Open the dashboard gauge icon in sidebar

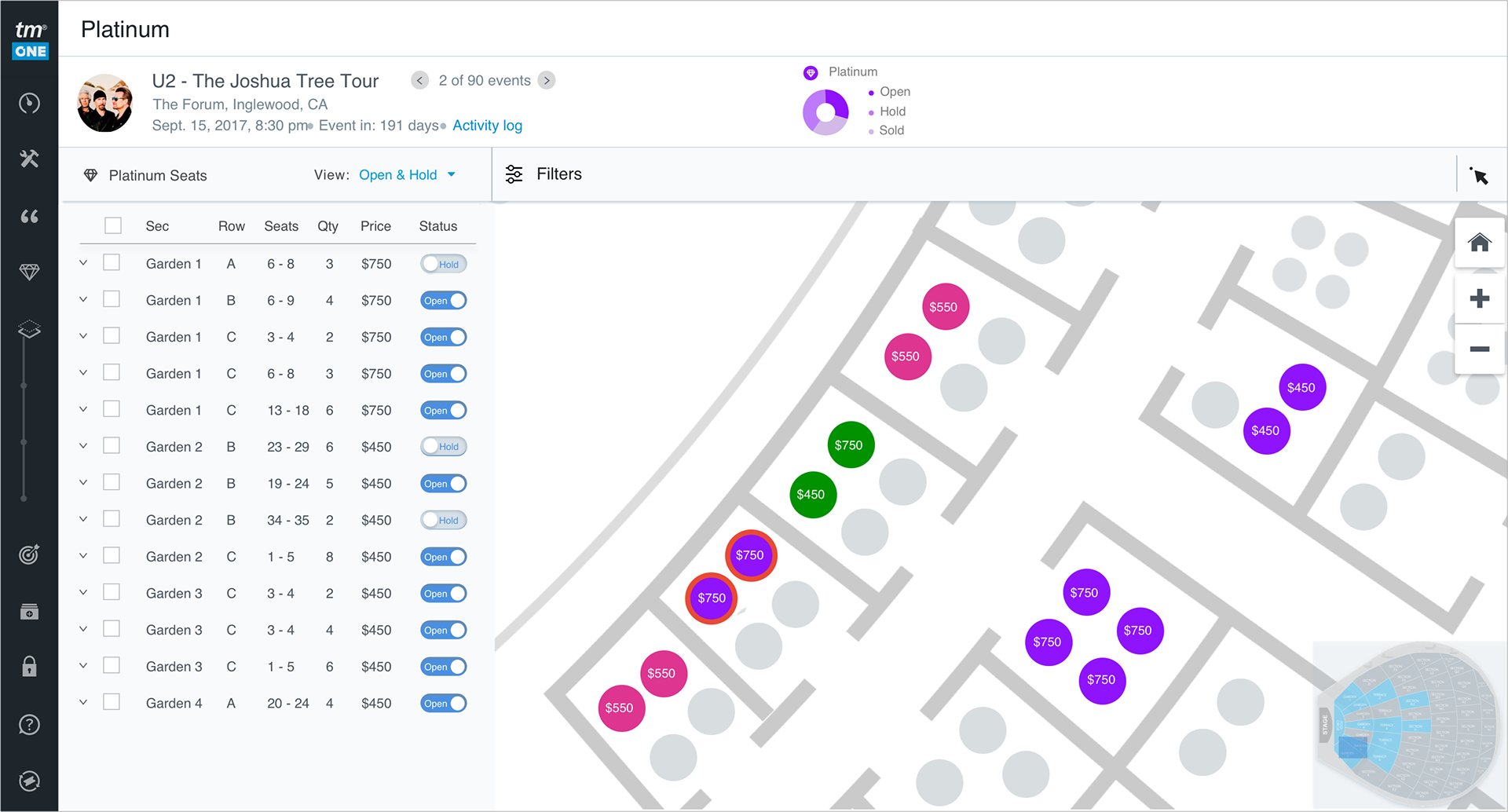click(x=29, y=103)
